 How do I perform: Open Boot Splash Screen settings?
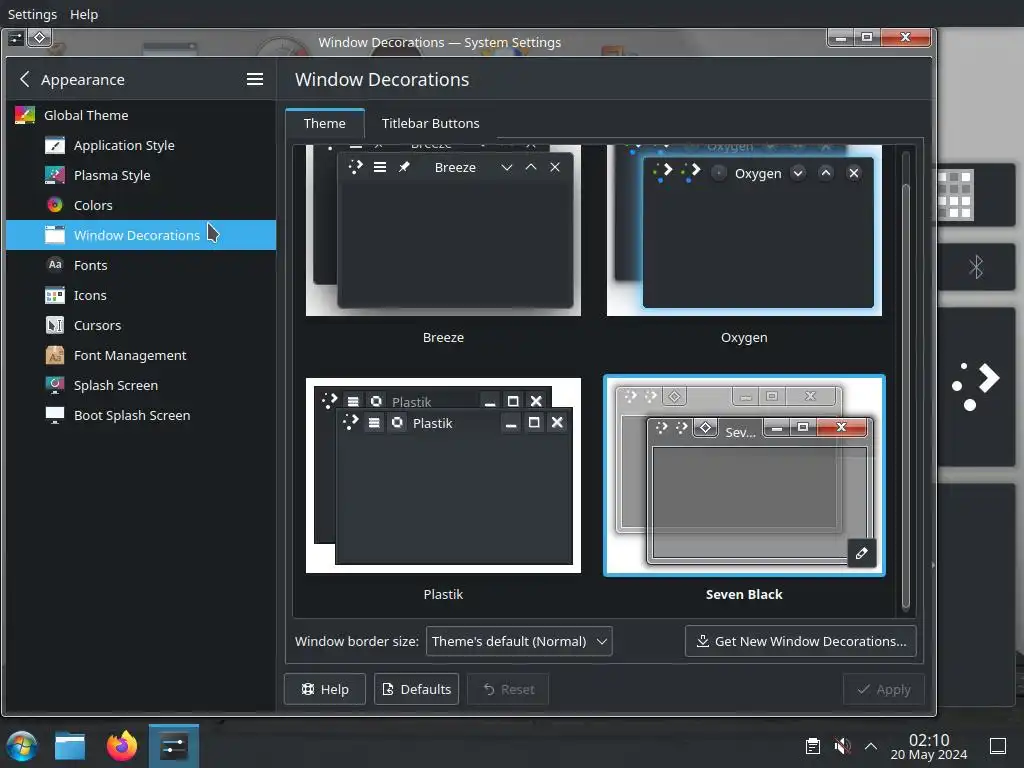coord(140,415)
